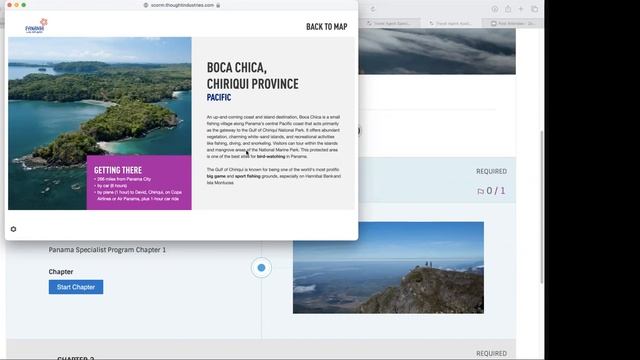Switch to the rightmost background browser tab
This screenshot has width=640, height=360.
[x=512, y=23]
